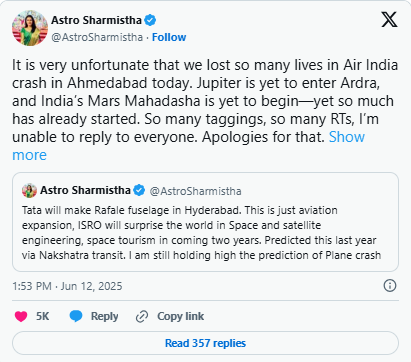Viewport: 411px width, 362px height.
Task: Open Astro Sharmistha's large profile picture
Action: [x=30, y=28]
